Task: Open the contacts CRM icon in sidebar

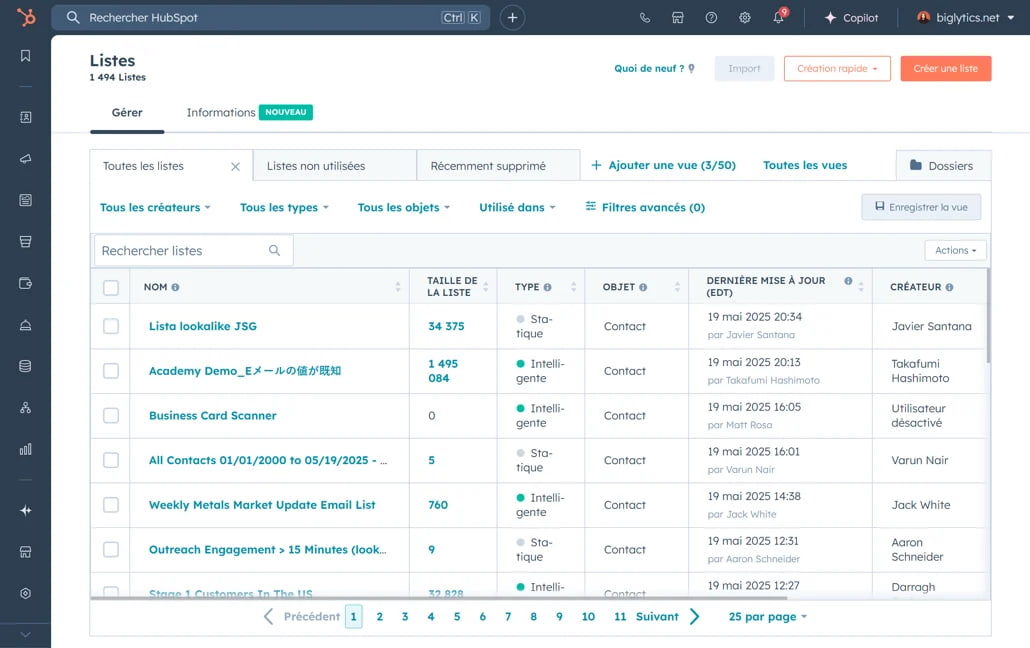Action: pos(26,117)
